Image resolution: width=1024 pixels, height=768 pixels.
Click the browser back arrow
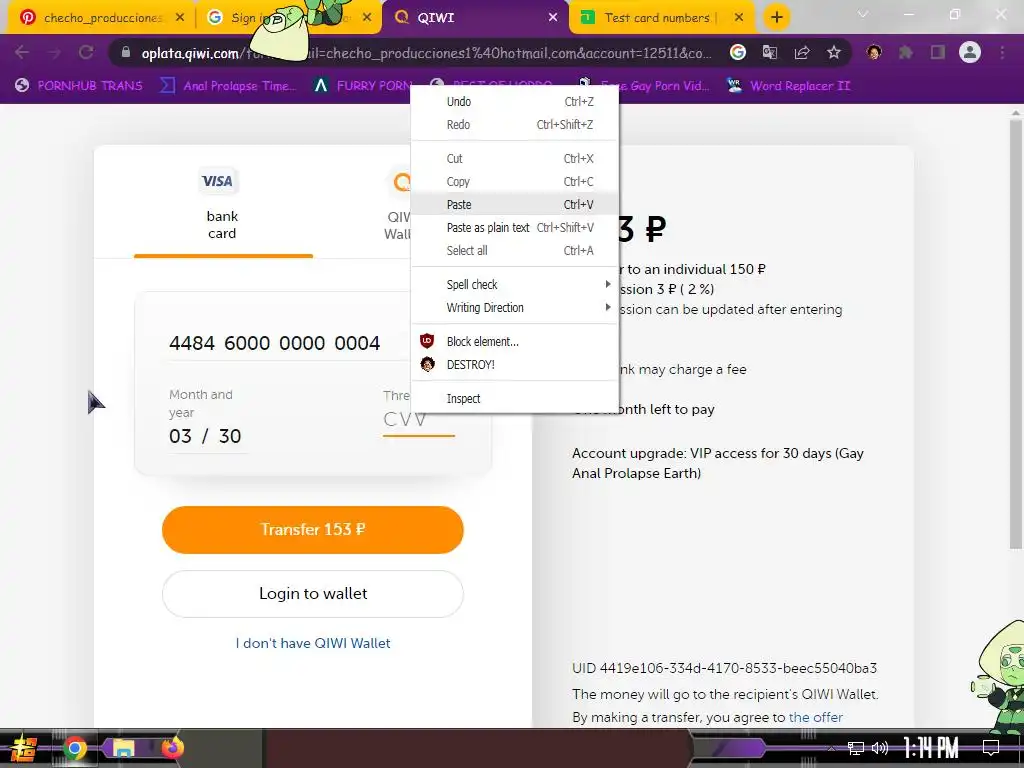22,52
